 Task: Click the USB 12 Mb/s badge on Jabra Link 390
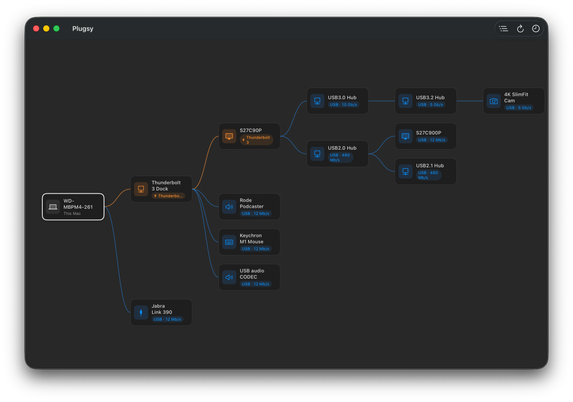point(167,319)
